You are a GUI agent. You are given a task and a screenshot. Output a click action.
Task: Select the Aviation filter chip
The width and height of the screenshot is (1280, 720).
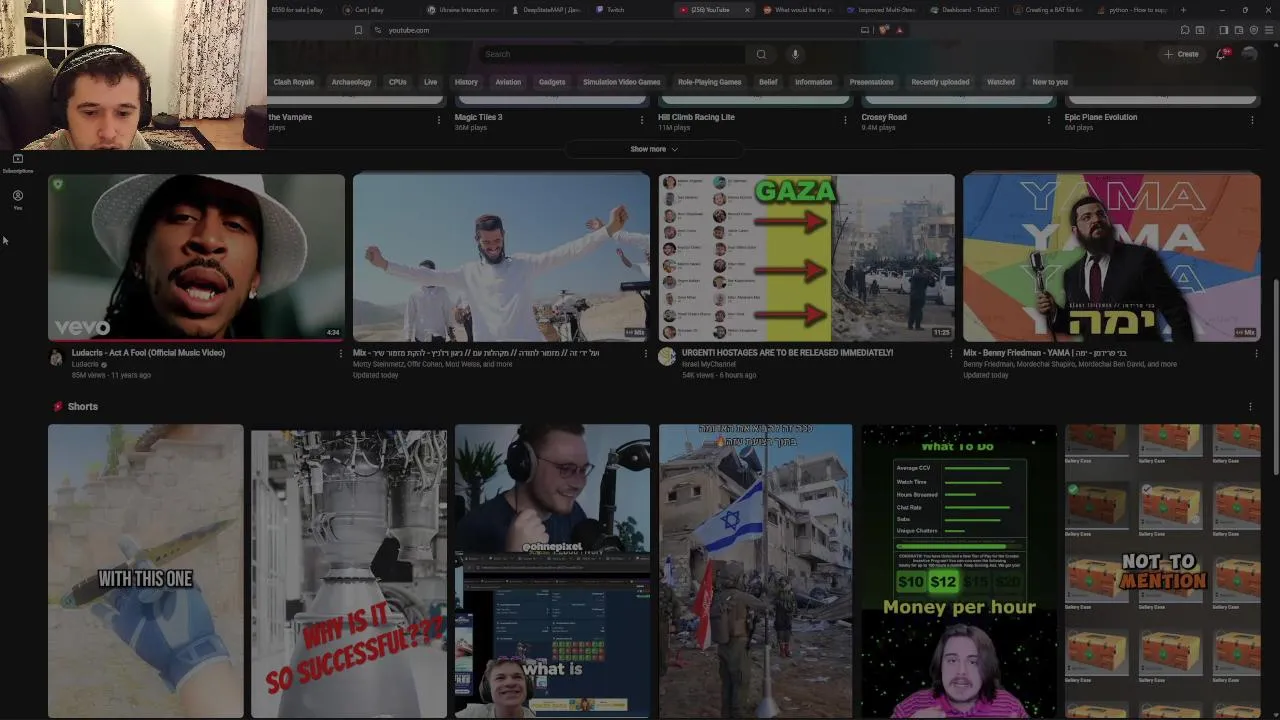click(x=508, y=82)
